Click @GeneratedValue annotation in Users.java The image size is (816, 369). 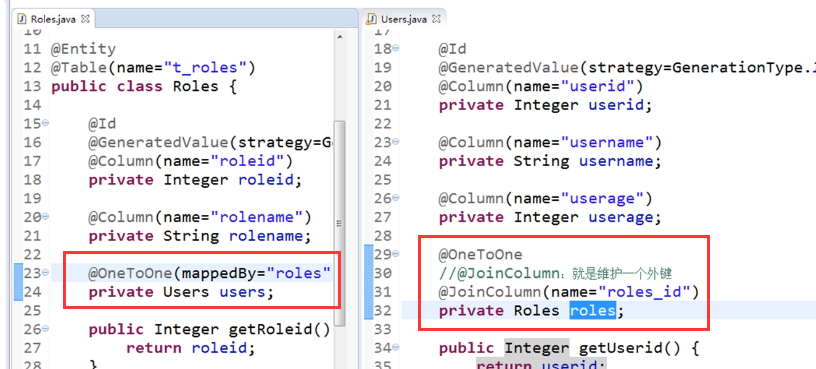[509, 68]
